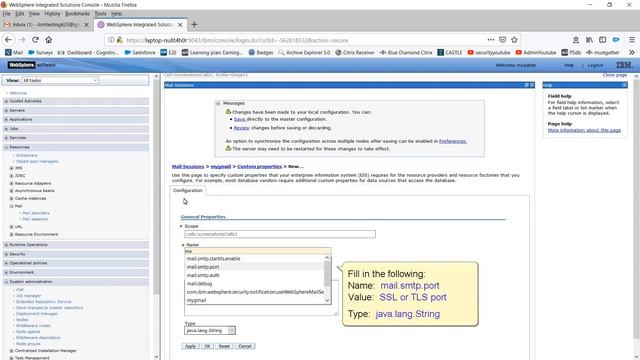This screenshot has height=360, width=640.
Task: Open the CASTLE bookmark
Action: tap(449, 52)
